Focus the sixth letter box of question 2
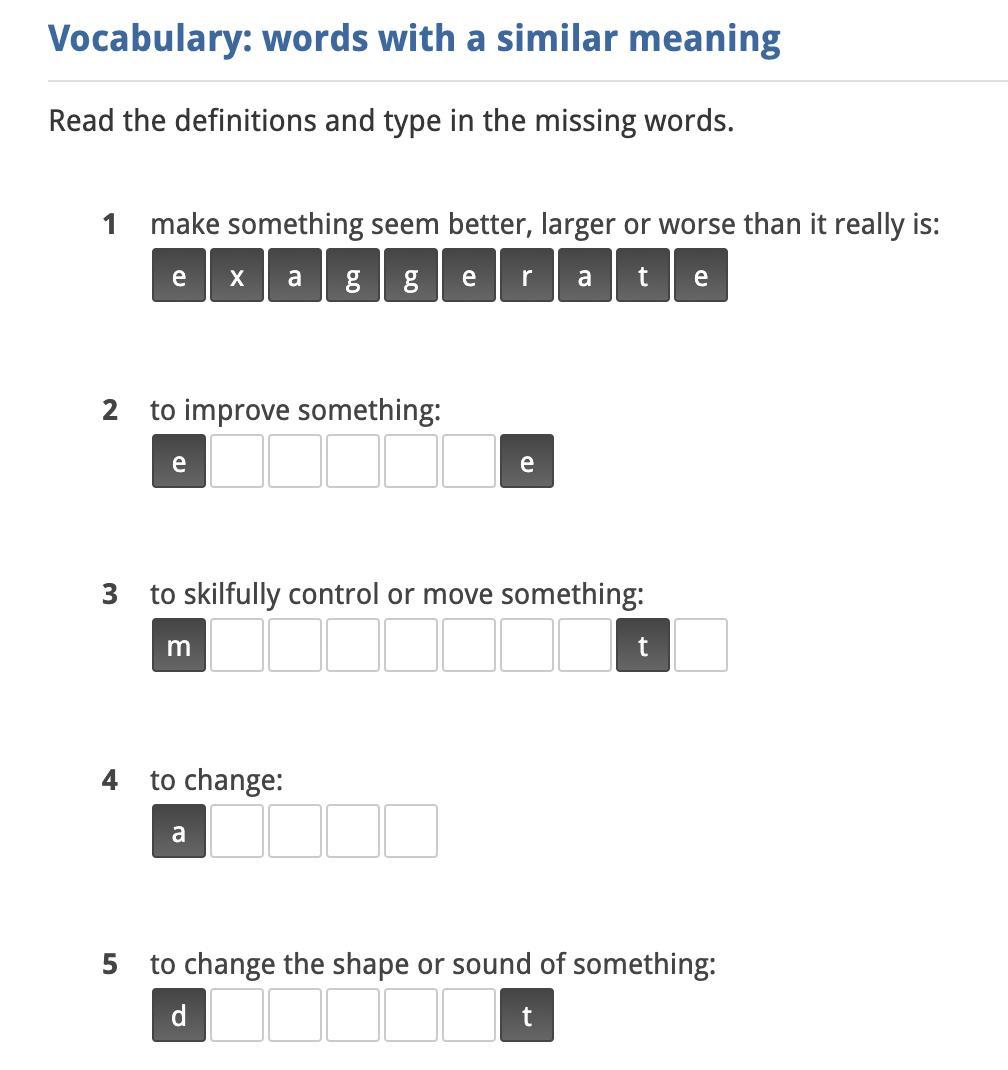This screenshot has width=1008, height=1070. pos(469,461)
